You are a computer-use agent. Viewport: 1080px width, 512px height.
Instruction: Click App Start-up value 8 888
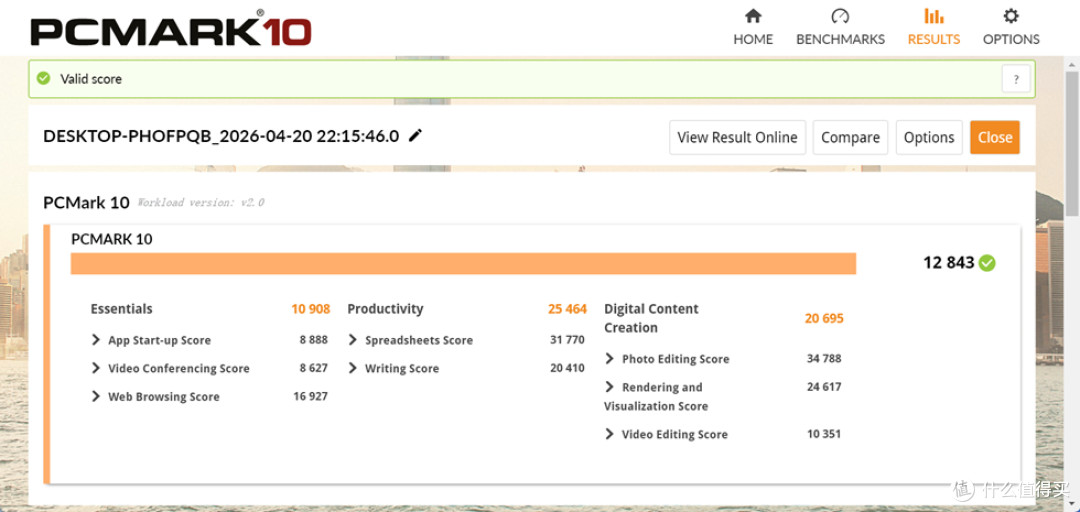coord(313,340)
